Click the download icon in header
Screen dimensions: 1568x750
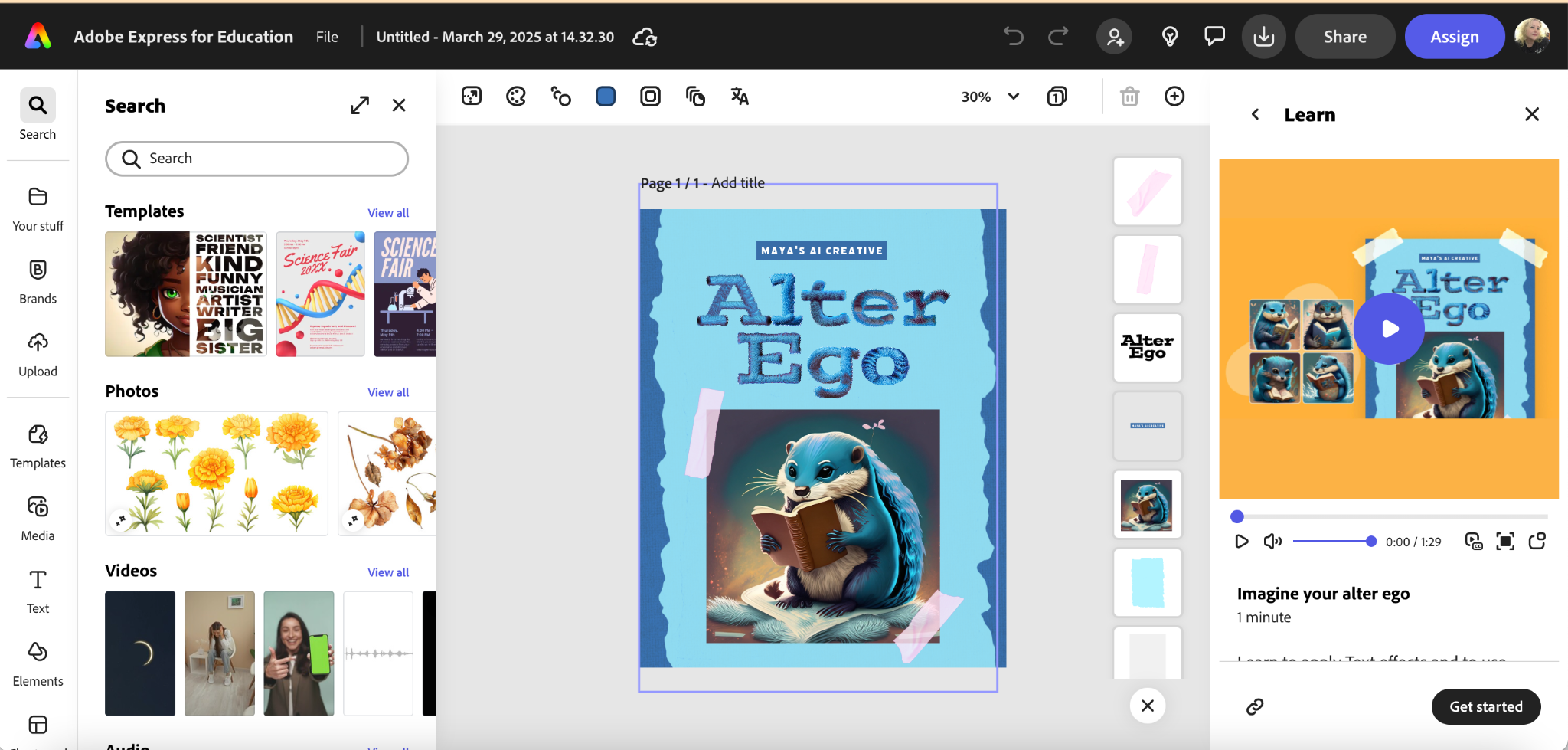pyautogui.click(x=1263, y=37)
